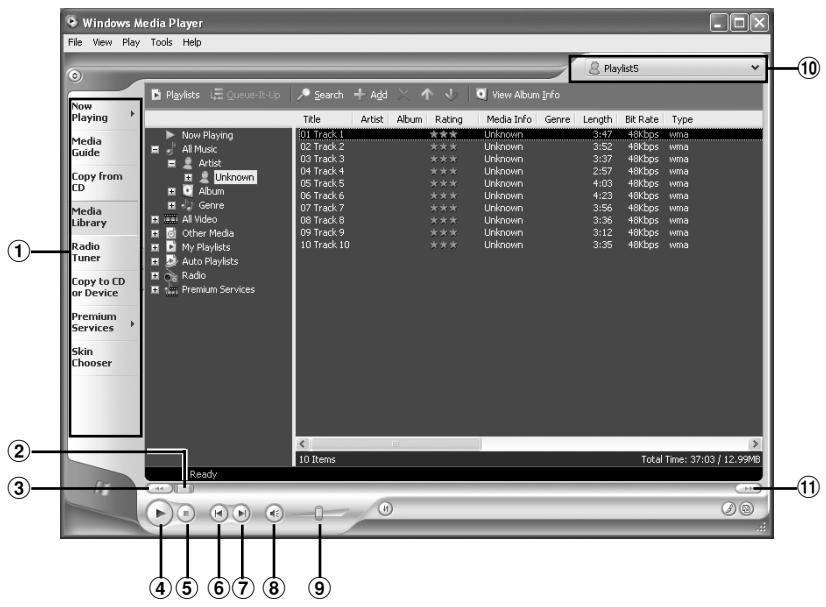Image resolution: width=826 pixels, height=607 pixels.
Task: Click the fast forward button
Action: point(748,488)
